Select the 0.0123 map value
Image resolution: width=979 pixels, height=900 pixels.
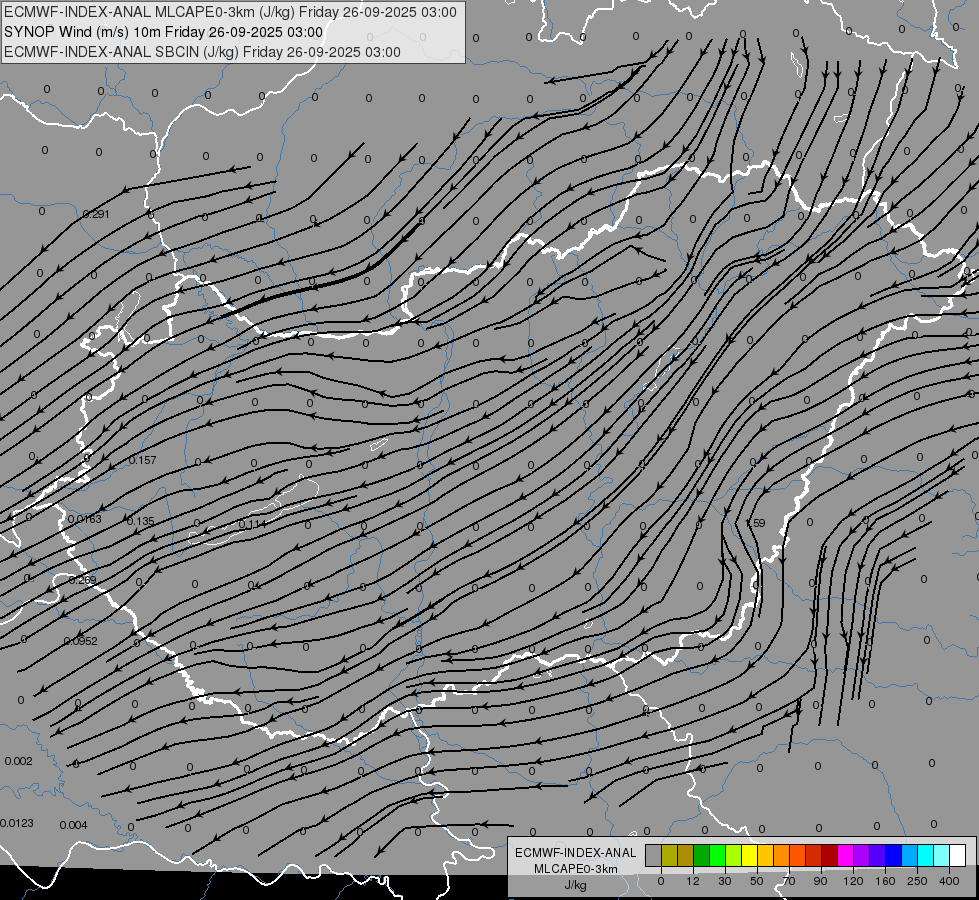pyautogui.click(x=17, y=823)
